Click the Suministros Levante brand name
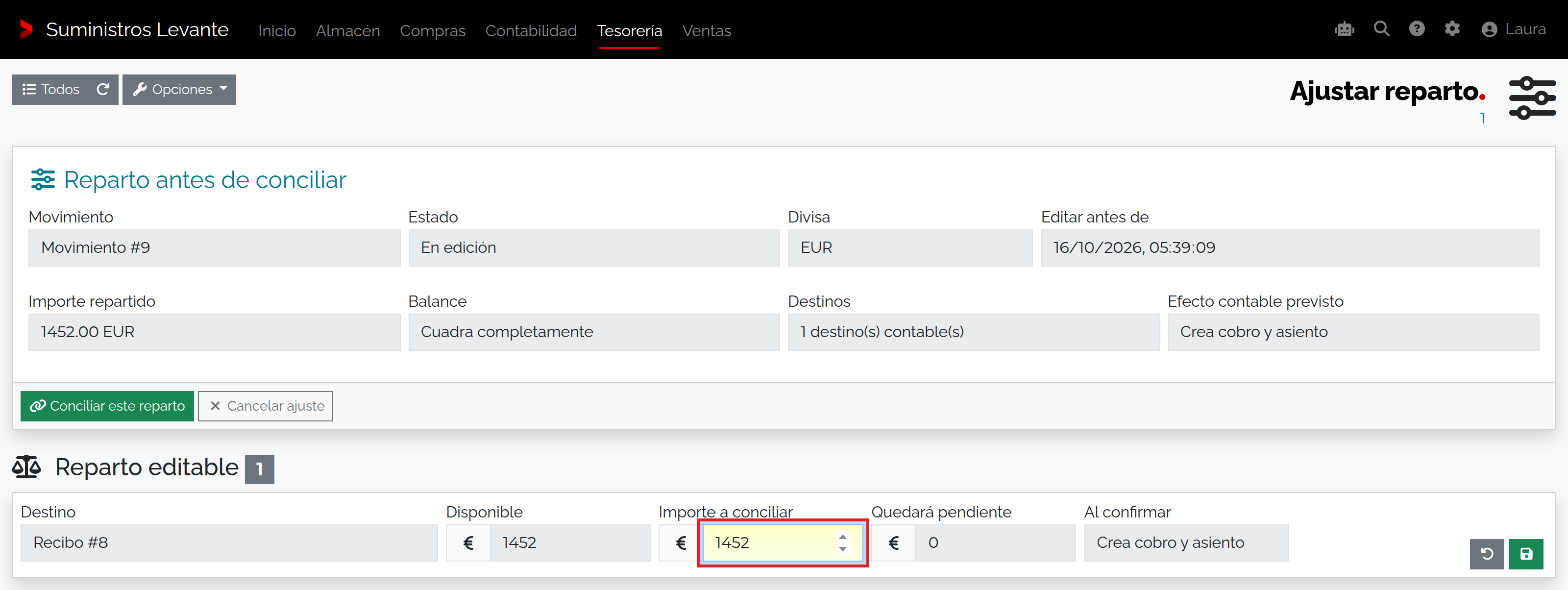The height and width of the screenshot is (590, 1568). [x=137, y=29]
